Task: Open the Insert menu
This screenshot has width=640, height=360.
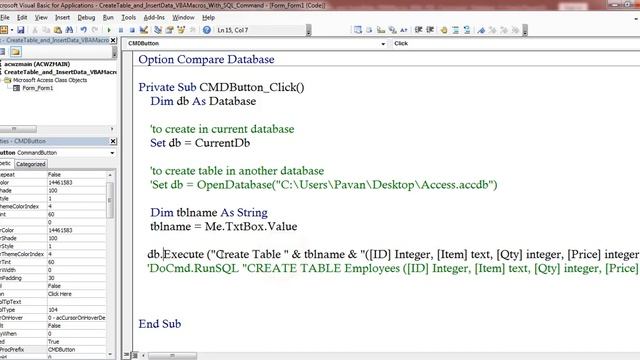Action: pyautogui.click(x=62, y=18)
